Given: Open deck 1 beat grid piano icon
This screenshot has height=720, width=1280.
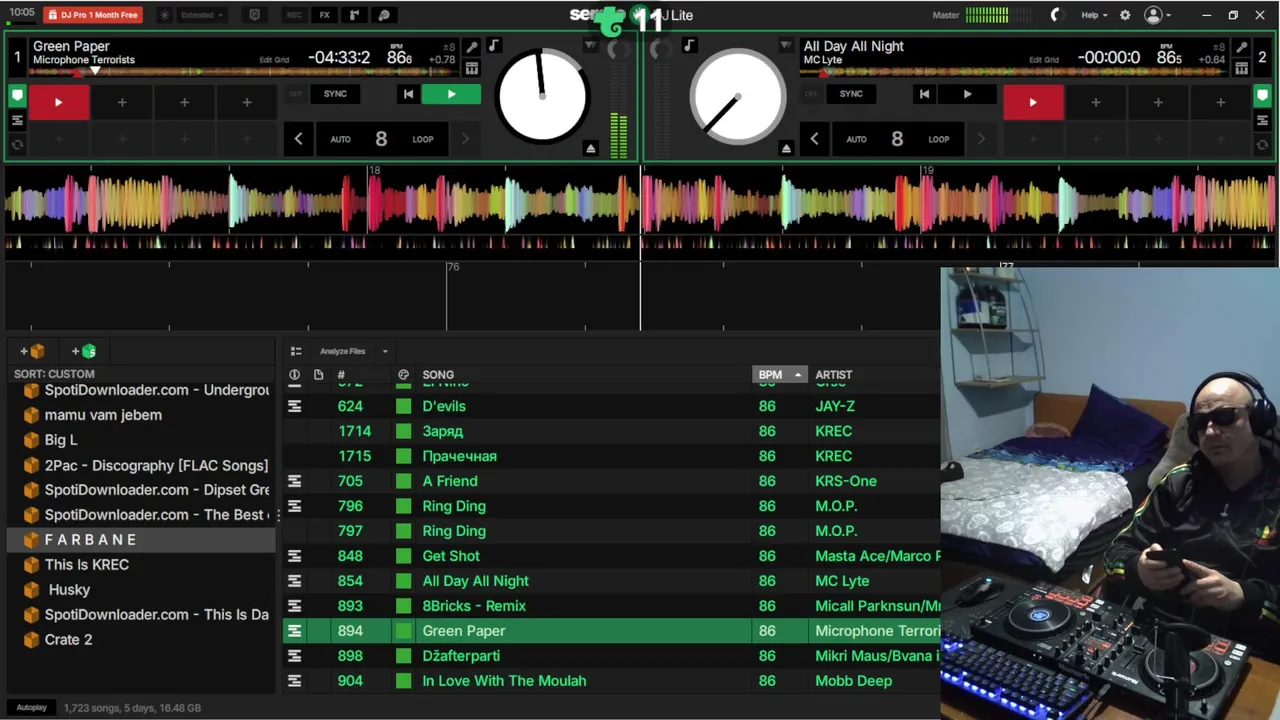Looking at the screenshot, I should click(x=472, y=68).
